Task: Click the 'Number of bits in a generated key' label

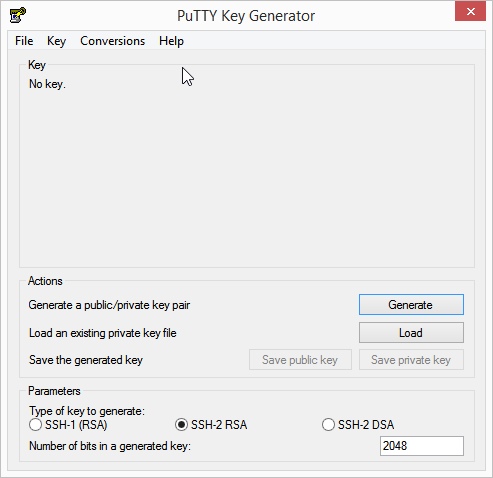Action: pos(110,446)
